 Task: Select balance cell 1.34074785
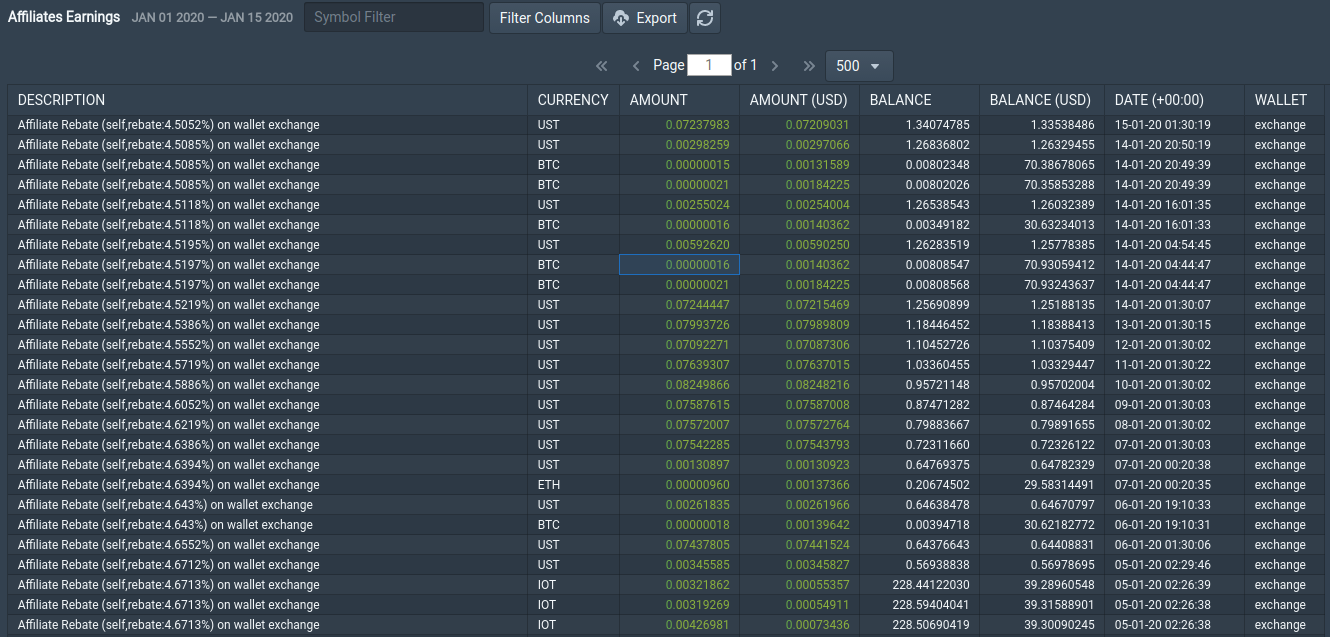click(x=920, y=125)
